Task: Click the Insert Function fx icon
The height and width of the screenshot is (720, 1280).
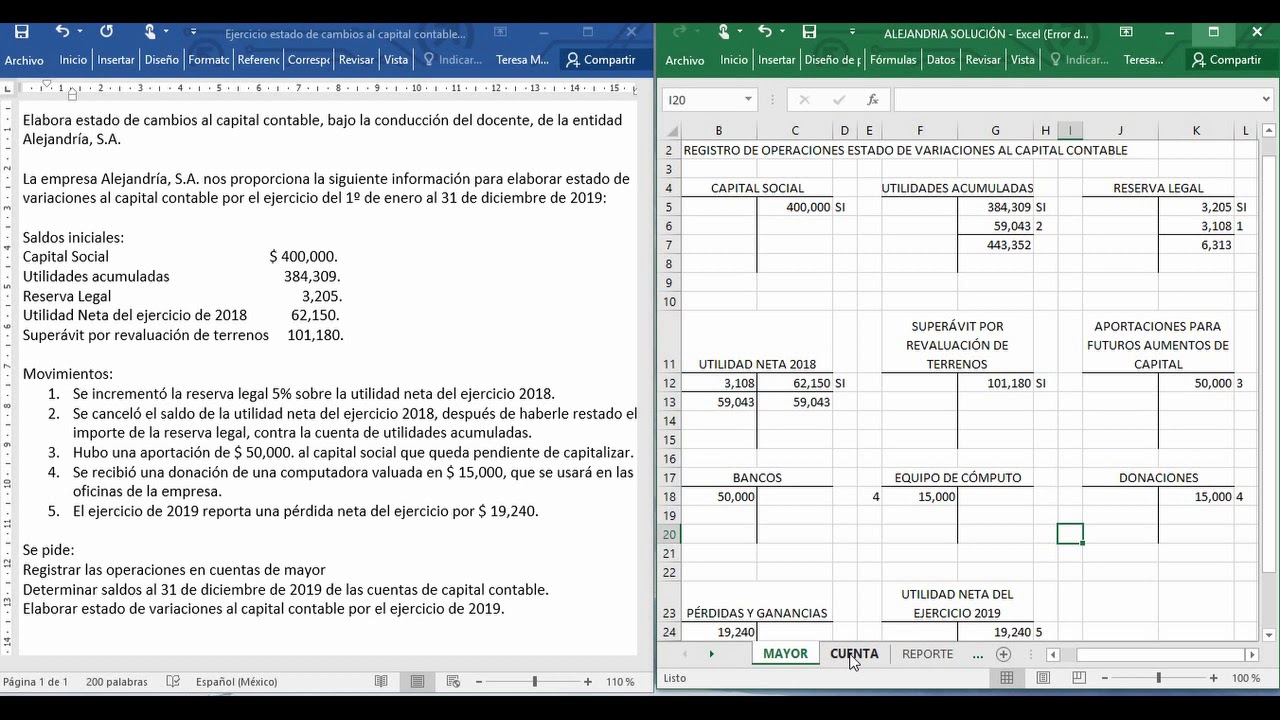Action: (x=873, y=100)
